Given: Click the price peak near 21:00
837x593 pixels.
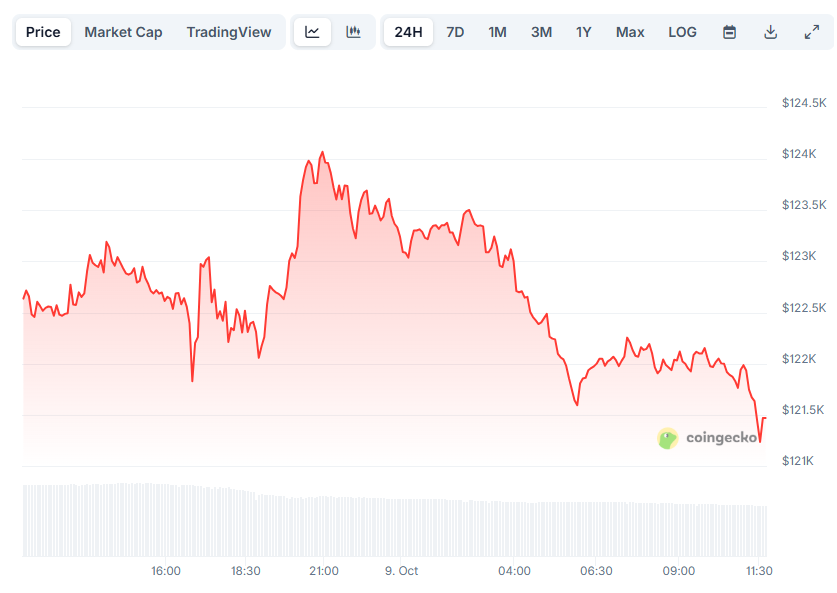Looking at the screenshot, I should 322,153.
